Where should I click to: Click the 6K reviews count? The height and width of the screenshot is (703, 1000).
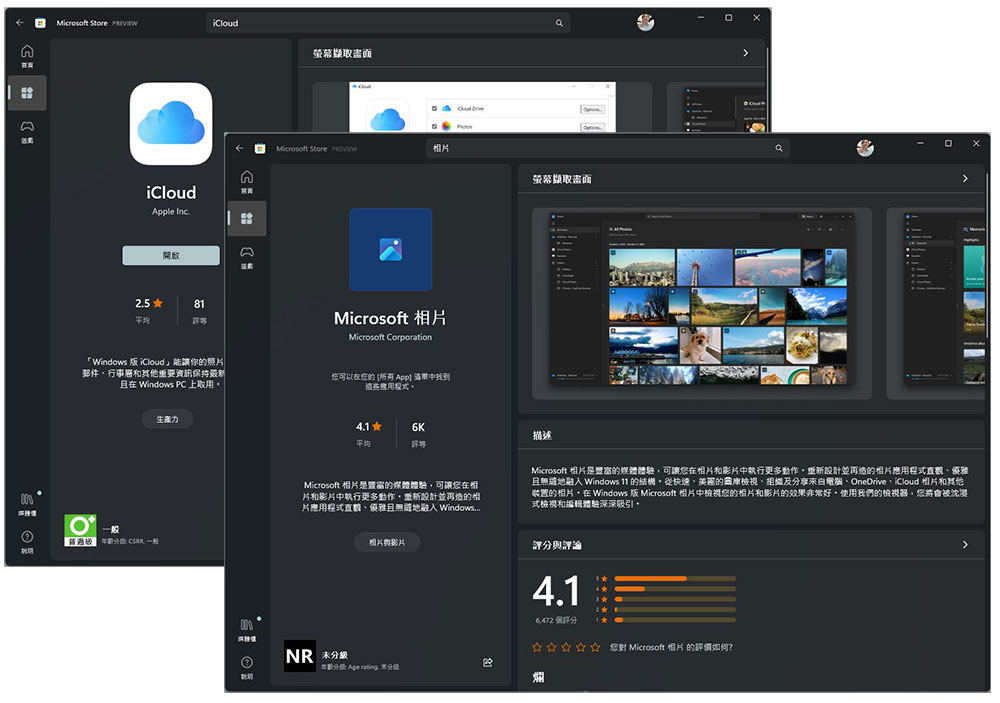(418, 427)
